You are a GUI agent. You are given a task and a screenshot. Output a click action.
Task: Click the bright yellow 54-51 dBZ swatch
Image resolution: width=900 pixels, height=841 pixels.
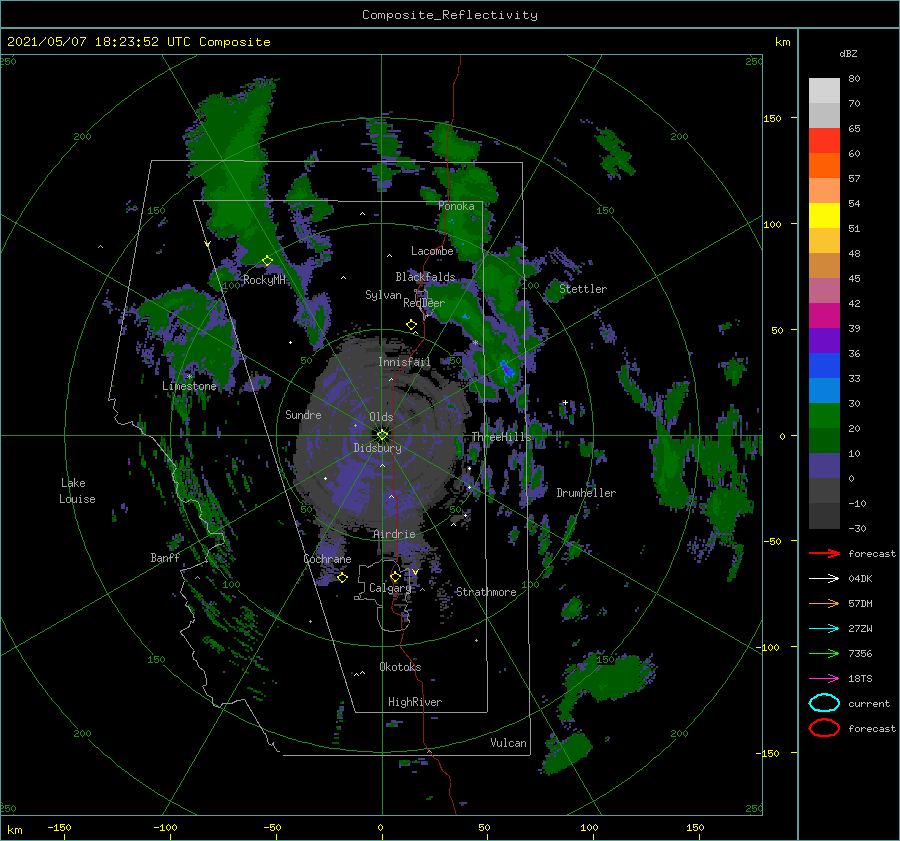(824, 216)
